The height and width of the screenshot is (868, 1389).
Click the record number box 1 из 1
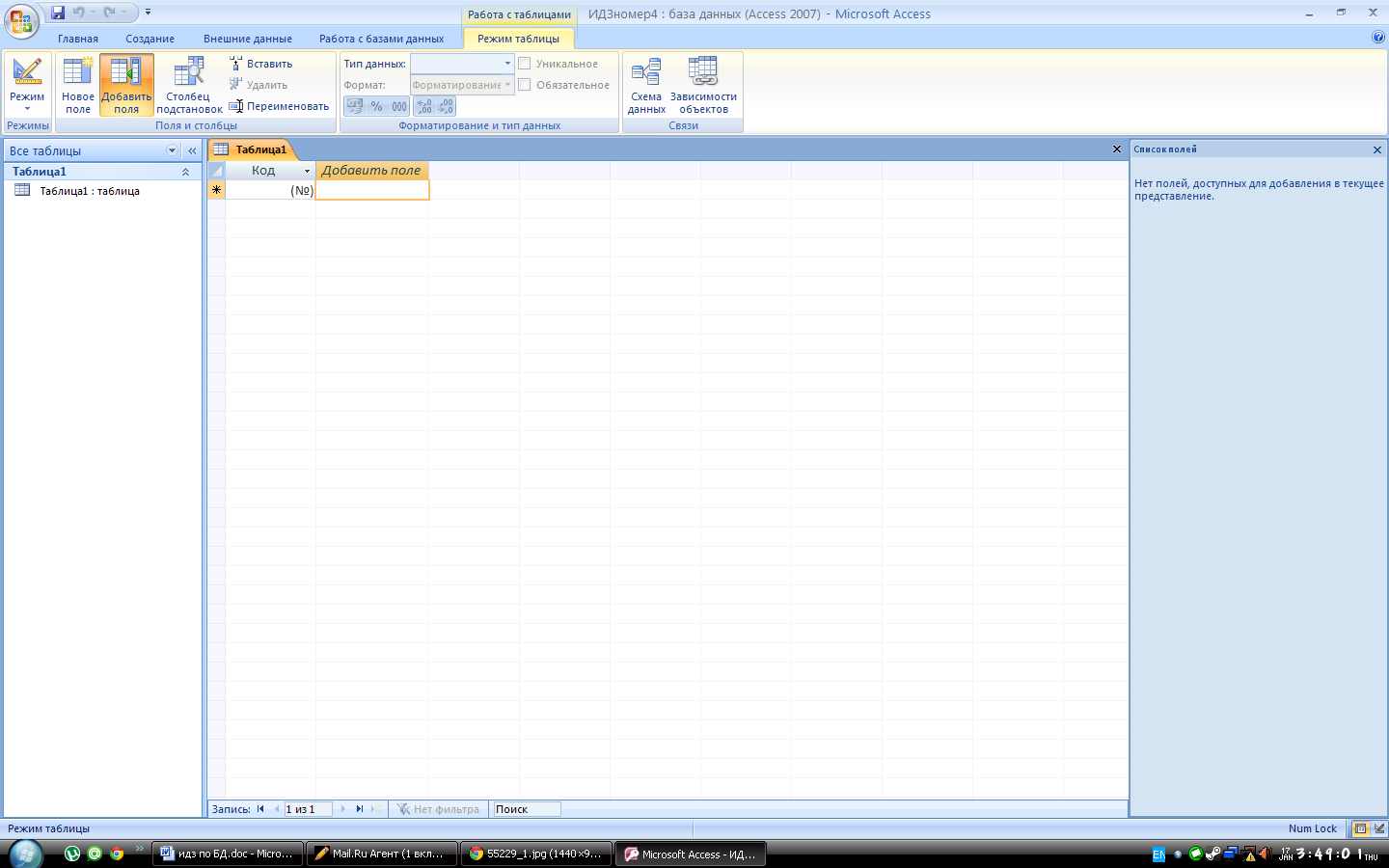pos(308,809)
